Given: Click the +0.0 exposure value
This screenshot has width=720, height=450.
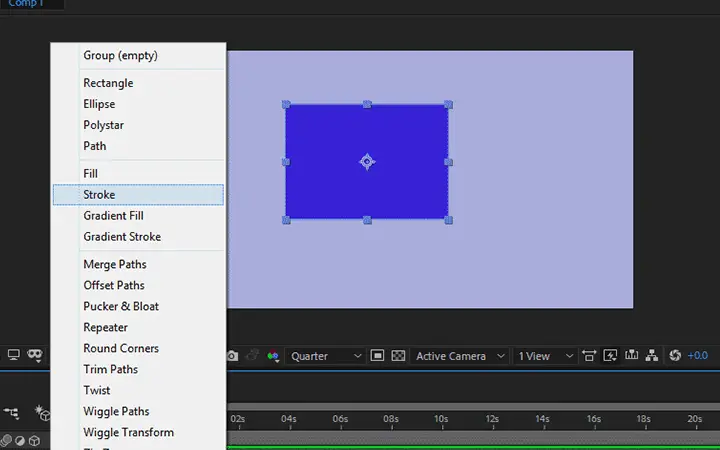Looking at the screenshot, I should coord(698,355).
